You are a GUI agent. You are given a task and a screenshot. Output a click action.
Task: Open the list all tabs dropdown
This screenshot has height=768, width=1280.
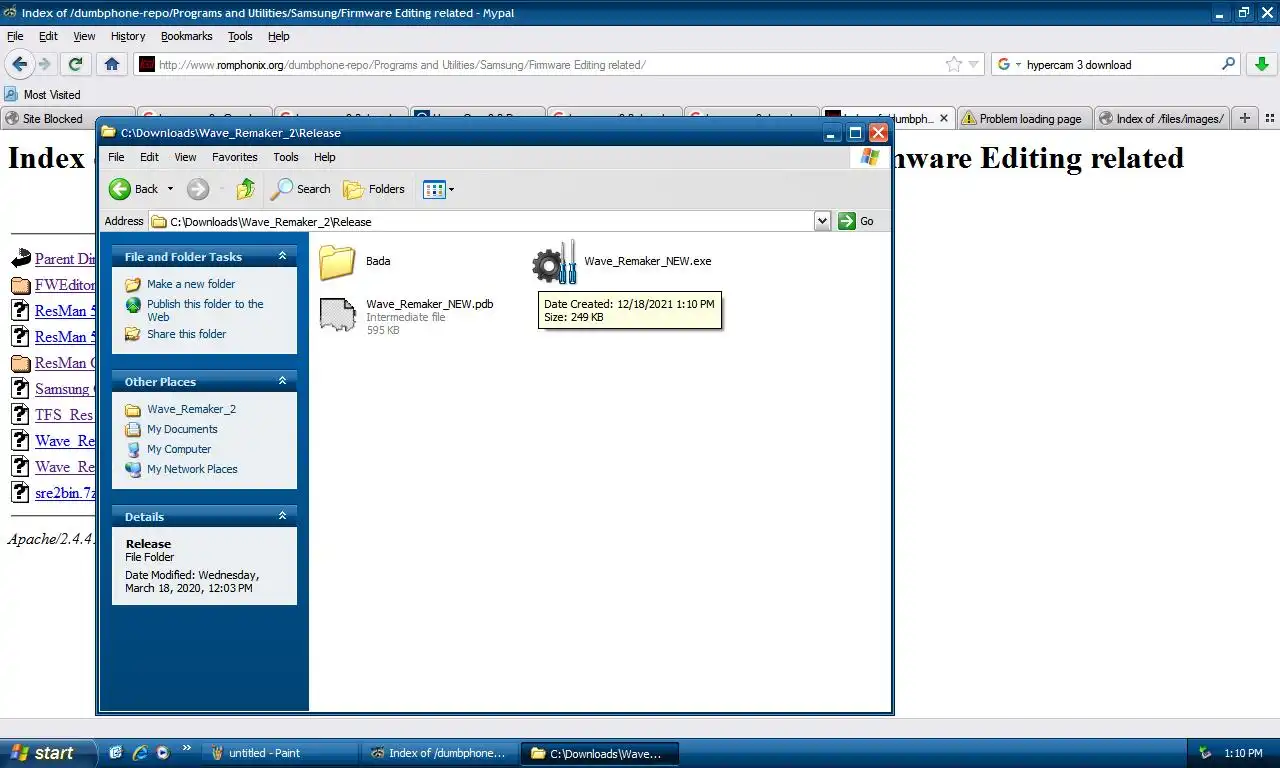point(1268,118)
